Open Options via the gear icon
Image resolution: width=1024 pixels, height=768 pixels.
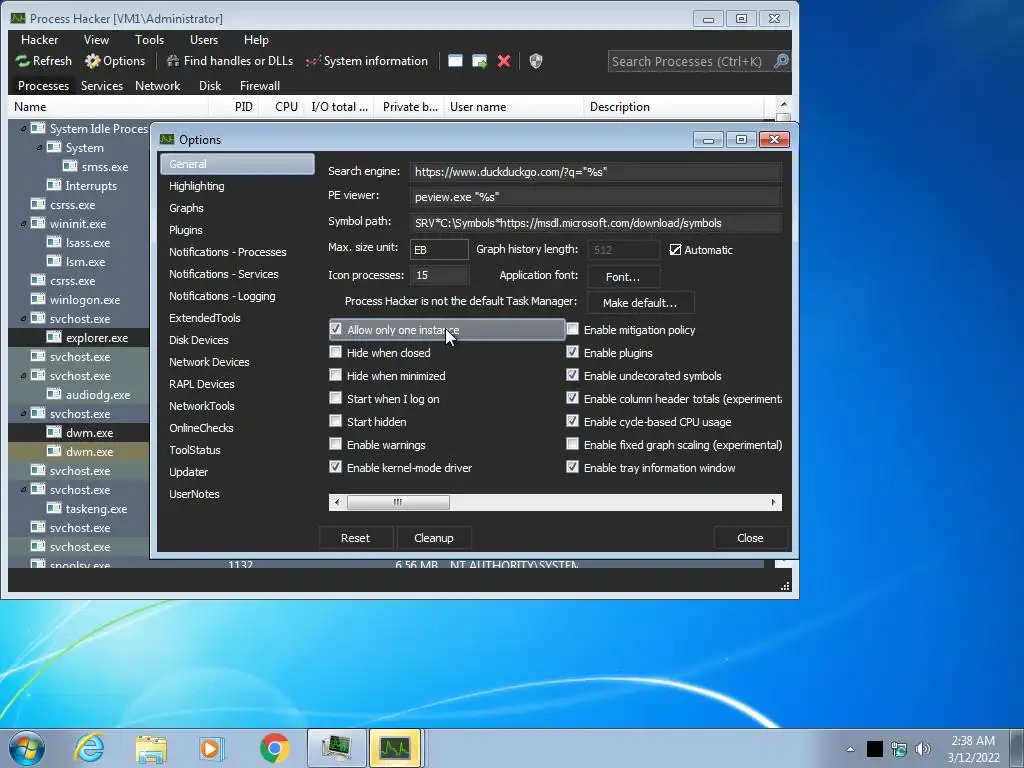[x=93, y=61]
